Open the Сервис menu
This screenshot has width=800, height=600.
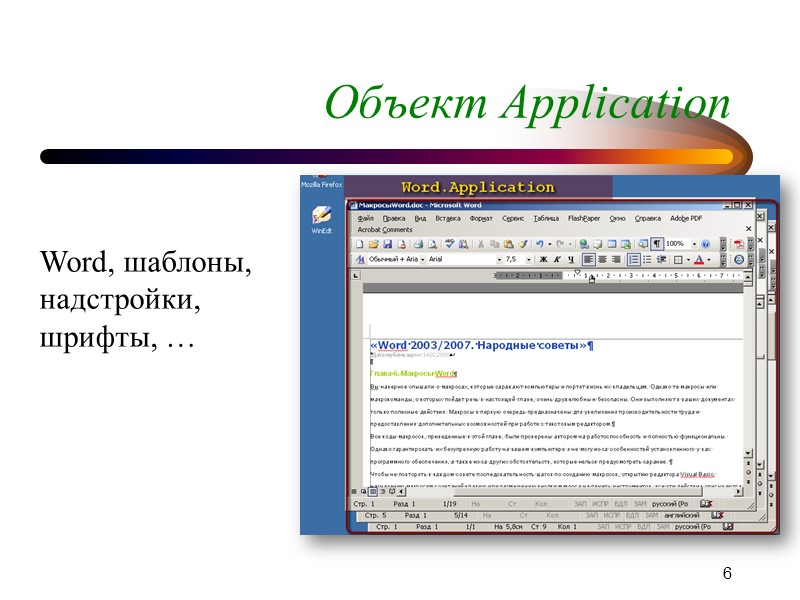(x=513, y=218)
